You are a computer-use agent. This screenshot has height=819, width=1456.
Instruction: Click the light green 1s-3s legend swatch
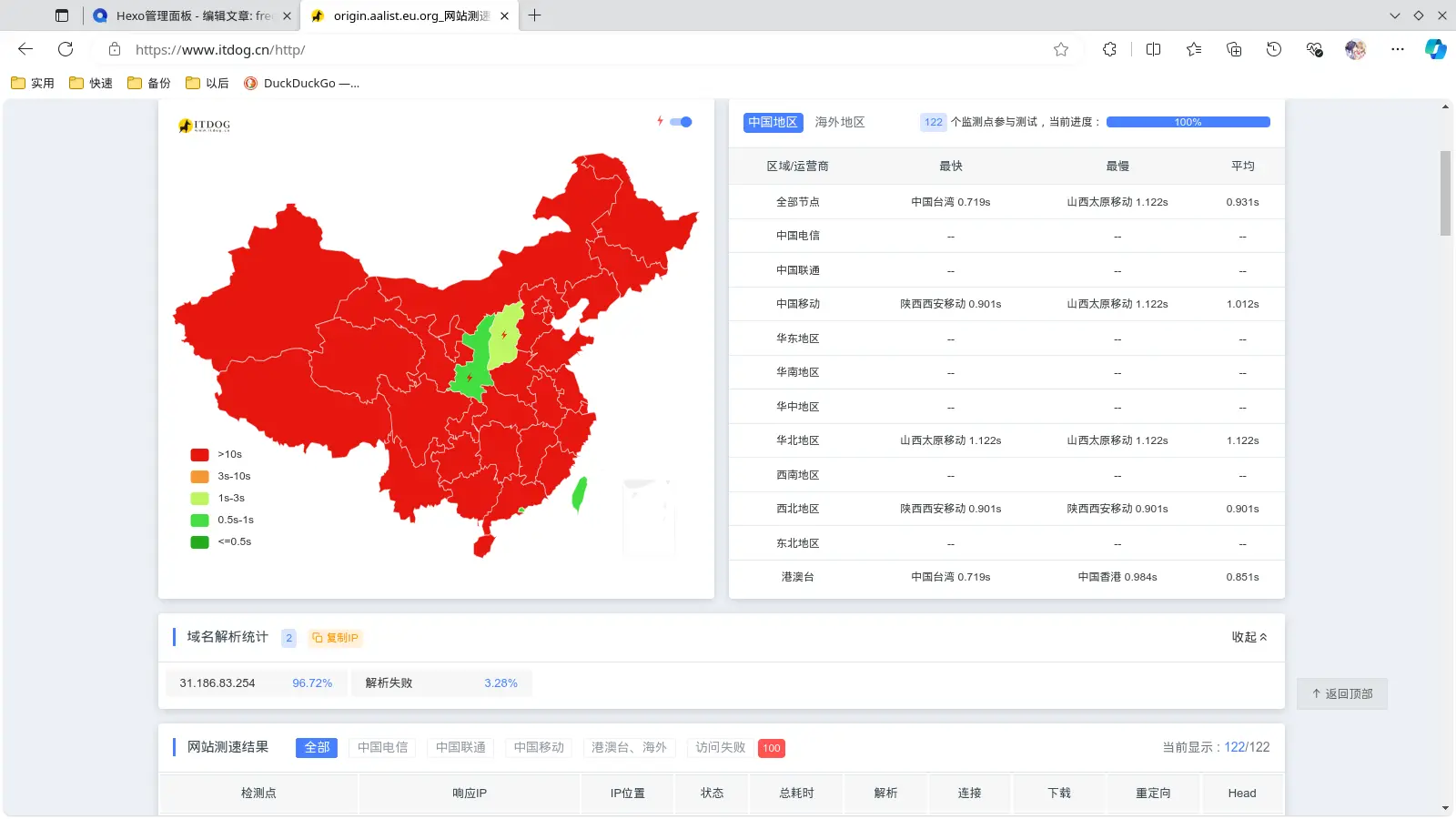(199, 498)
